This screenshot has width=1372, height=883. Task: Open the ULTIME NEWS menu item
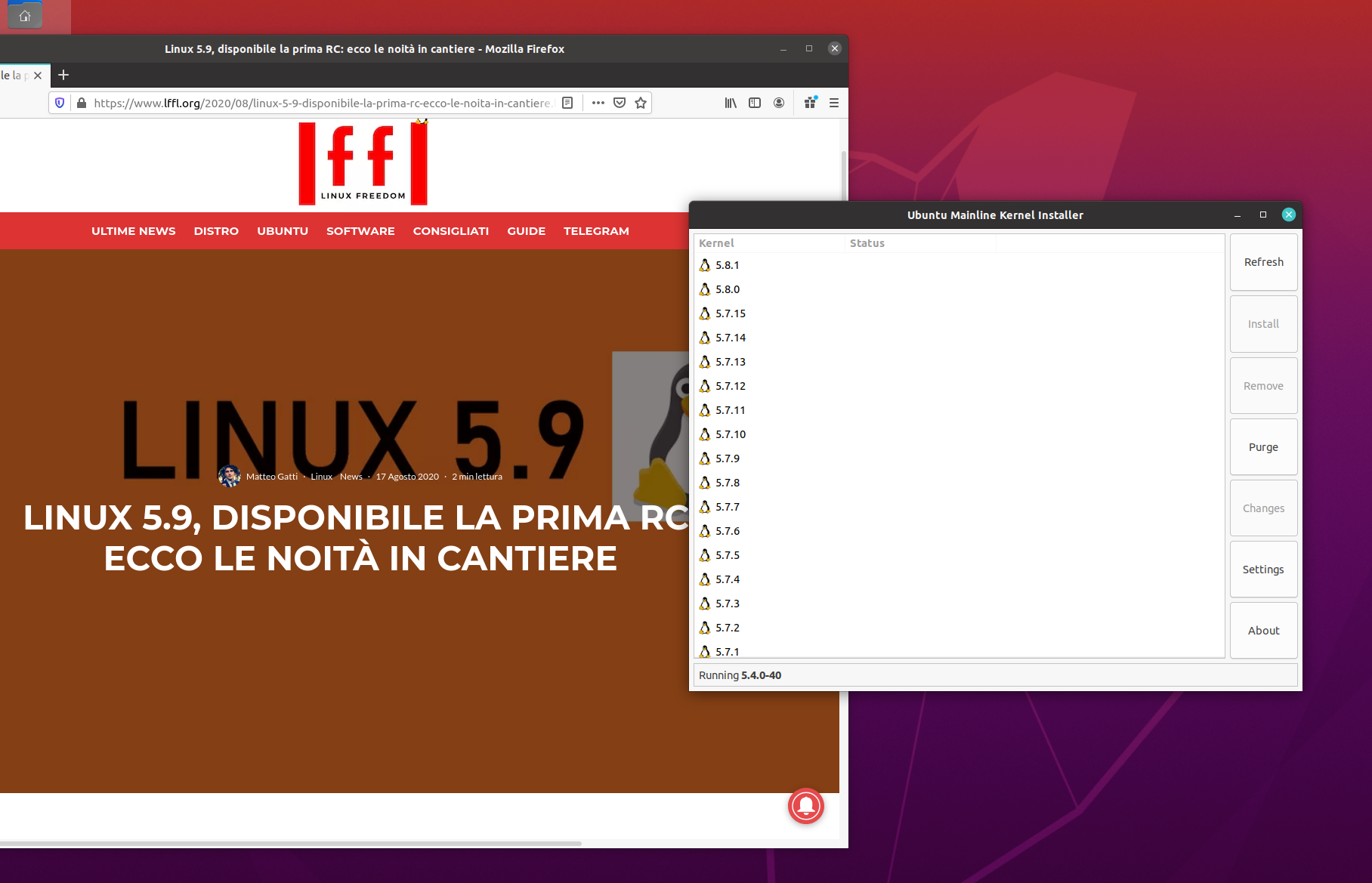pyautogui.click(x=134, y=231)
